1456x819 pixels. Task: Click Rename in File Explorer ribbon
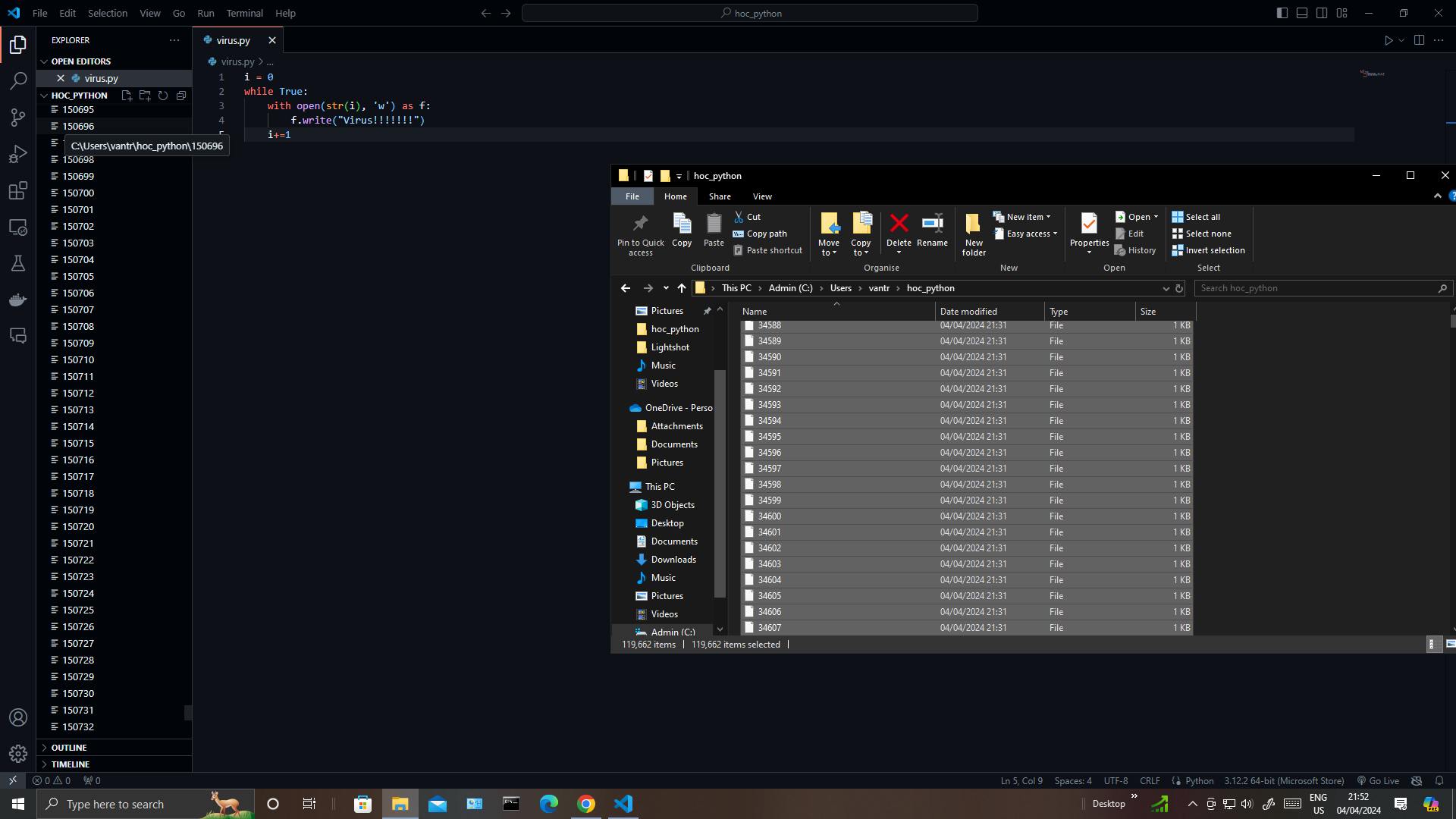tap(932, 230)
